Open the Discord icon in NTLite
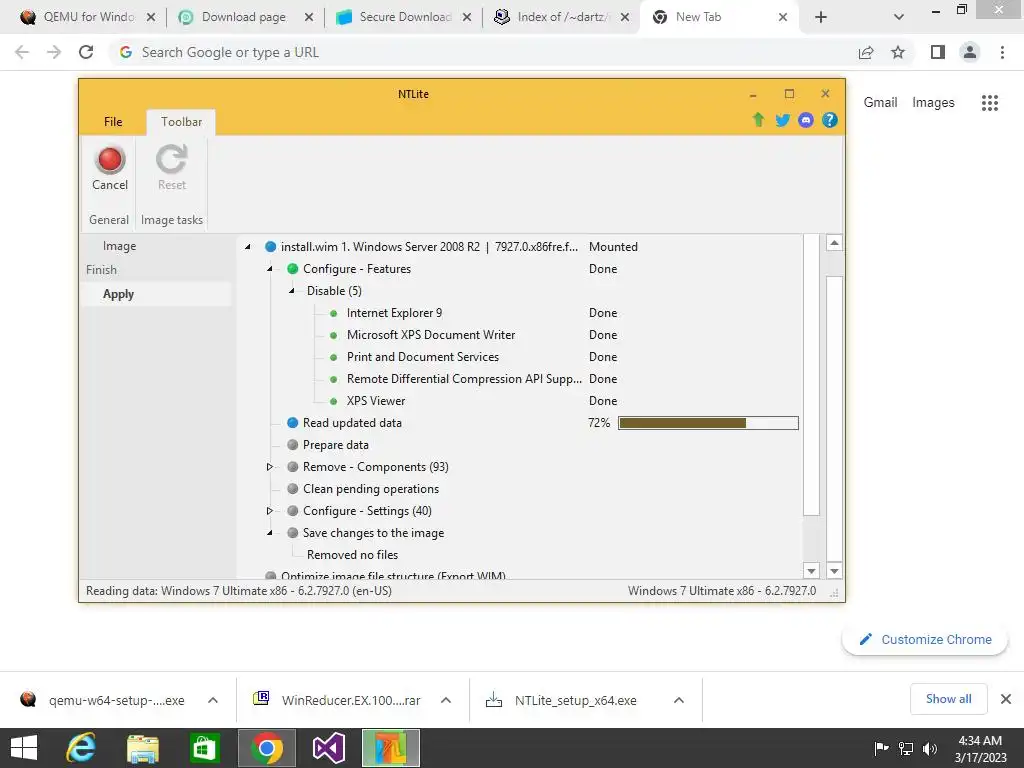The width and height of the screenshot is (1024, 768). coord(806,120)
